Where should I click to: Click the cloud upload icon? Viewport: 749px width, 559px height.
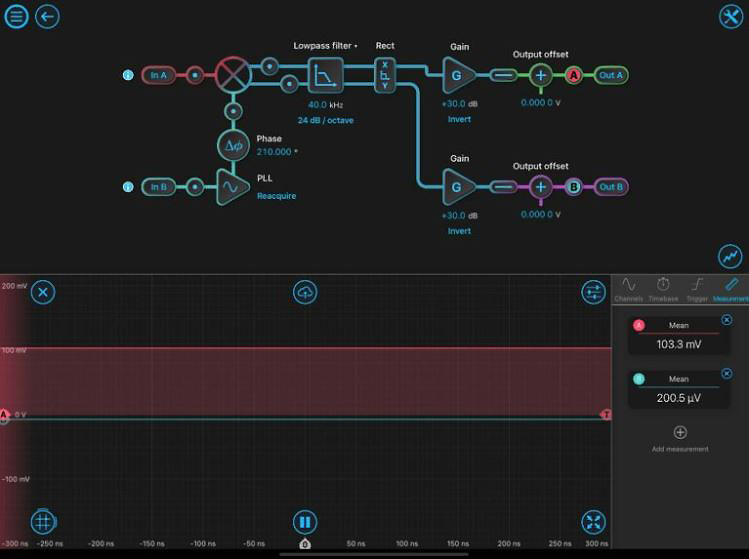[x=305, y=291]
